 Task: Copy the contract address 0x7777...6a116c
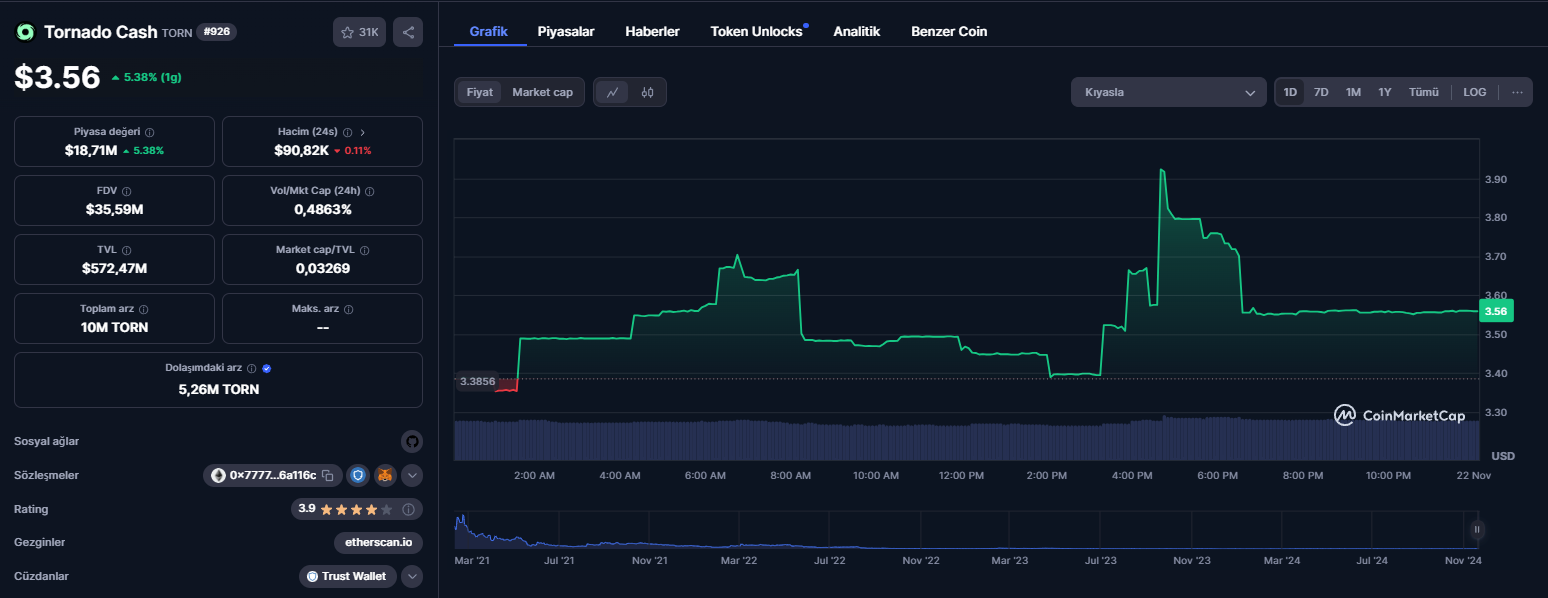click(x=327, y=475)
